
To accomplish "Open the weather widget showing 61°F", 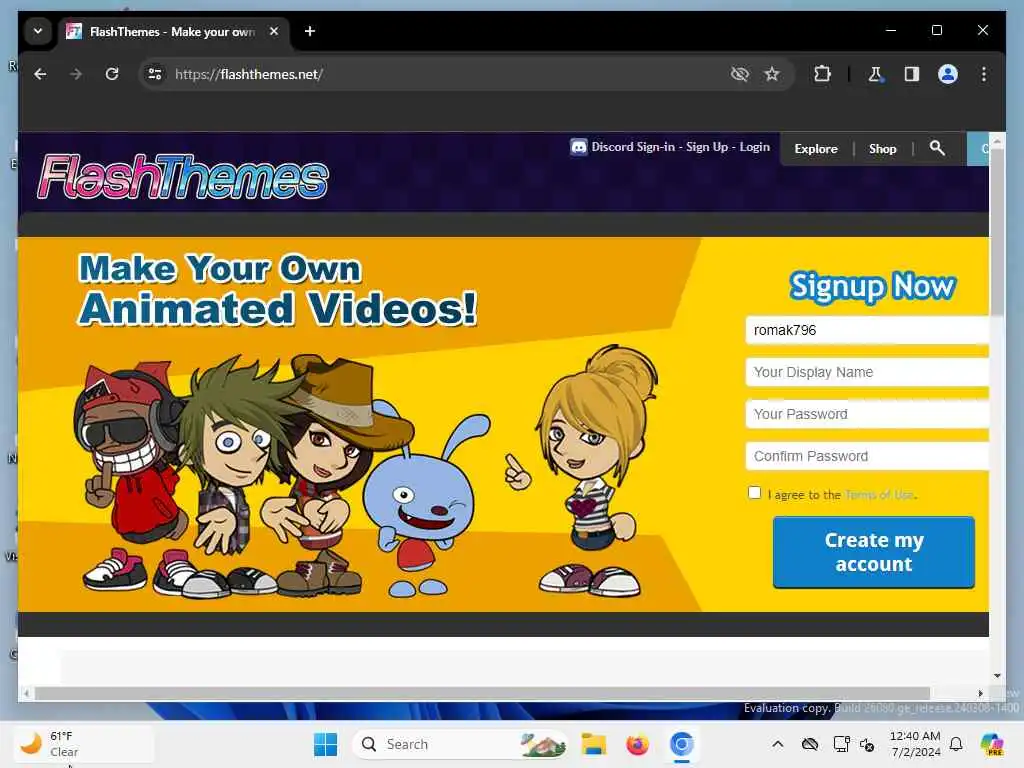I will (84, 744).
